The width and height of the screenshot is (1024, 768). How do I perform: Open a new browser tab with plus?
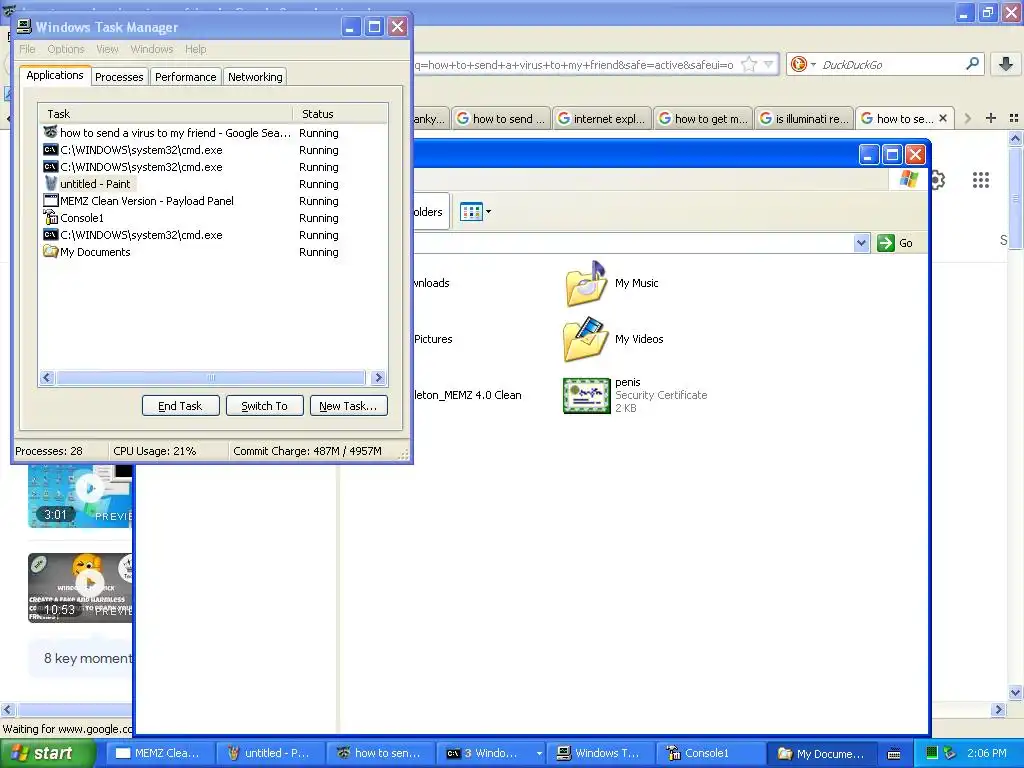click(x=991, y=118)
